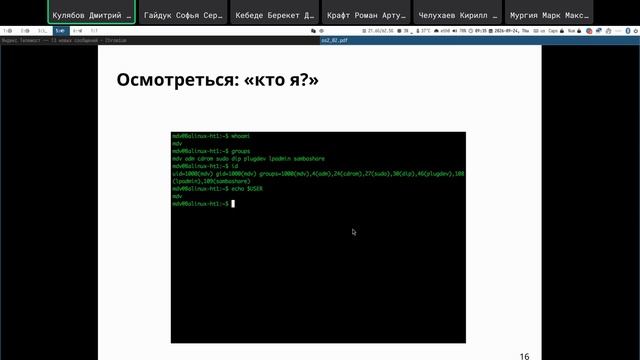Select participant tile Крафт Роман
Viewport: 640px width, 360px height.
pyautogui.click(x=366, y=12)
